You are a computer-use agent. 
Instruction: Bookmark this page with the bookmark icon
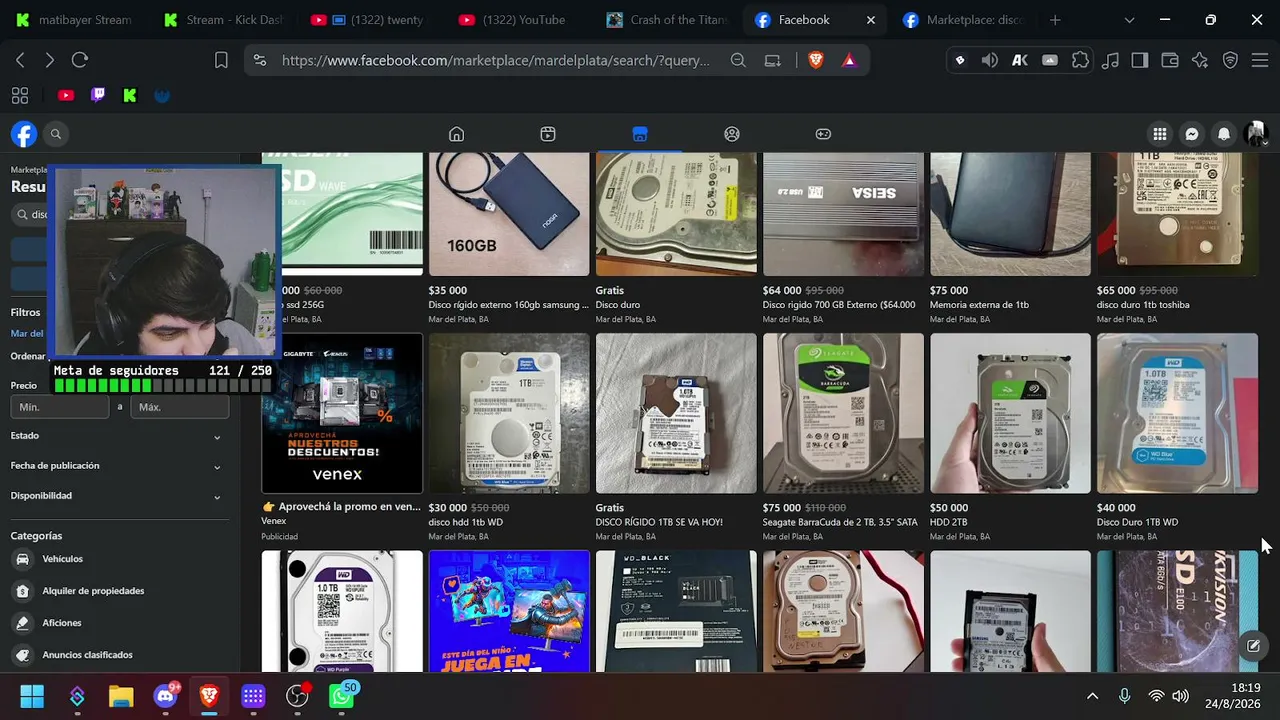(x=221, y=60)
